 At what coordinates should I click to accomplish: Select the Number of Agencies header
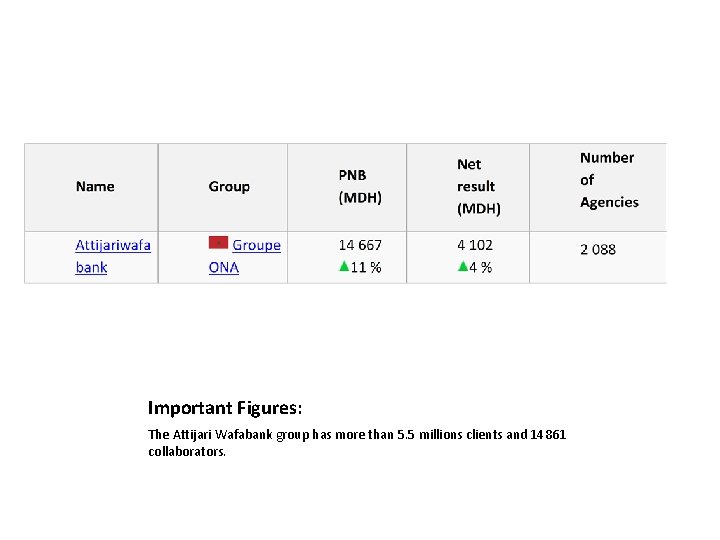(x=608, y=180)
